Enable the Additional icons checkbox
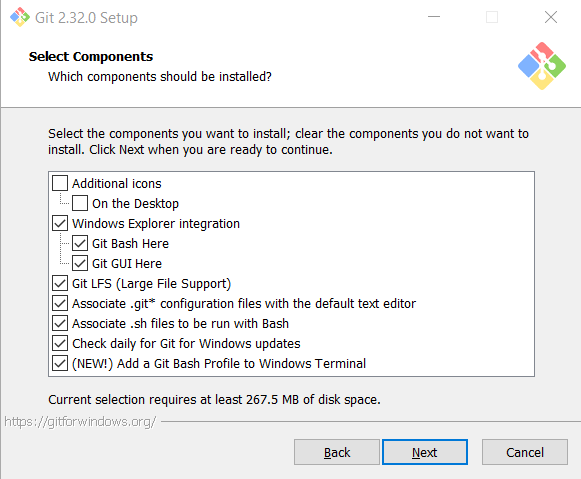Viewport: 581px width, 479px height. (60, 183)
